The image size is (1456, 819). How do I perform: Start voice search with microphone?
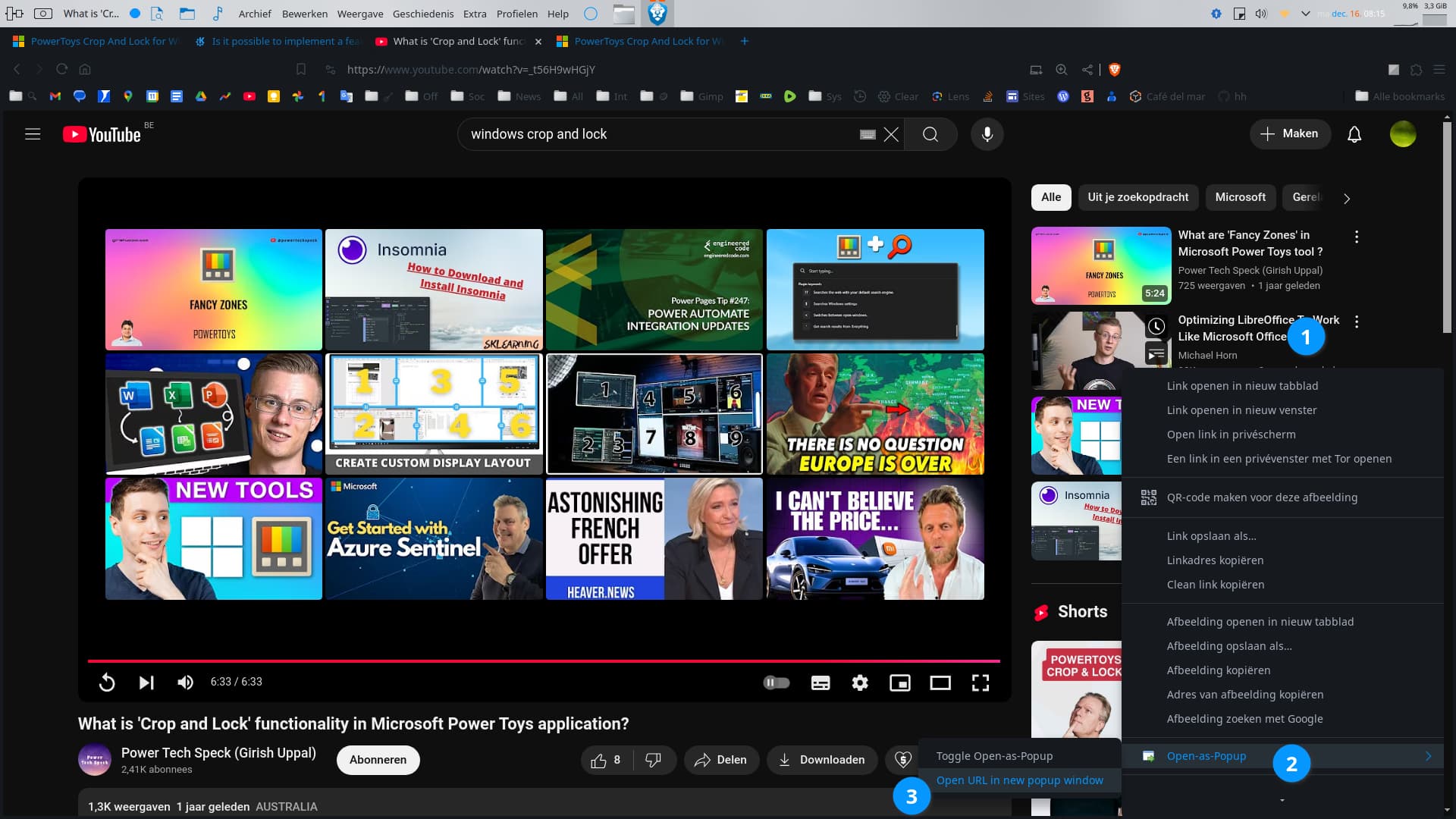tap(987, 134)
